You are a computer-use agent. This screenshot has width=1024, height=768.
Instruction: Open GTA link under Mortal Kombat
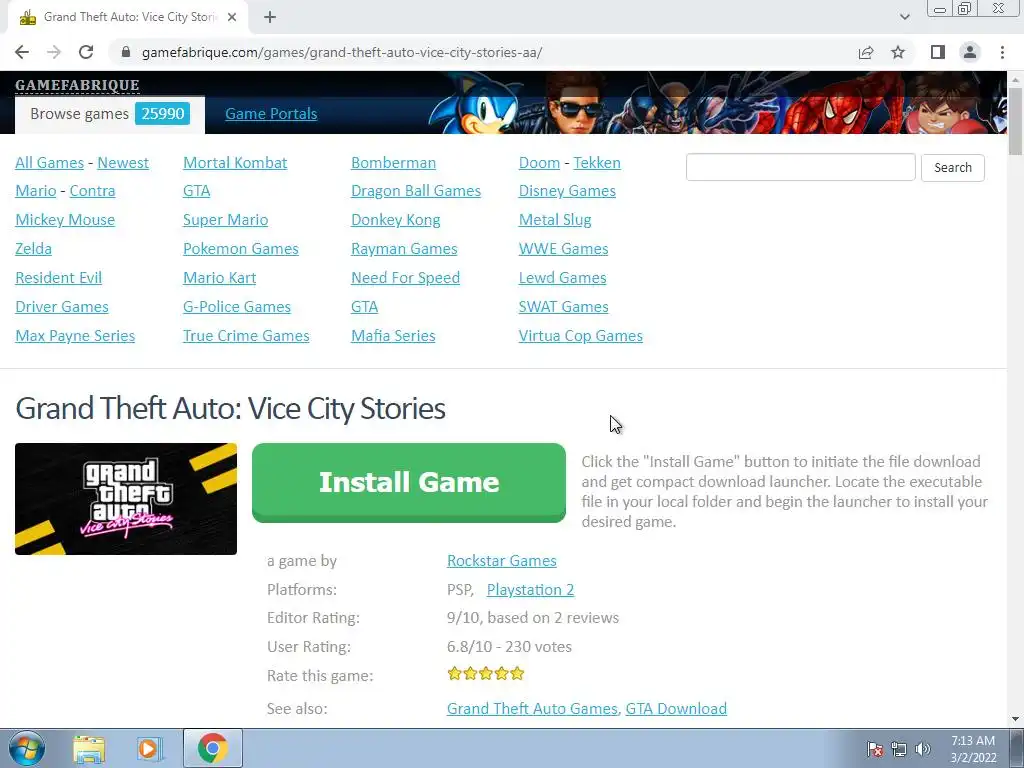(x=197, y=191)
